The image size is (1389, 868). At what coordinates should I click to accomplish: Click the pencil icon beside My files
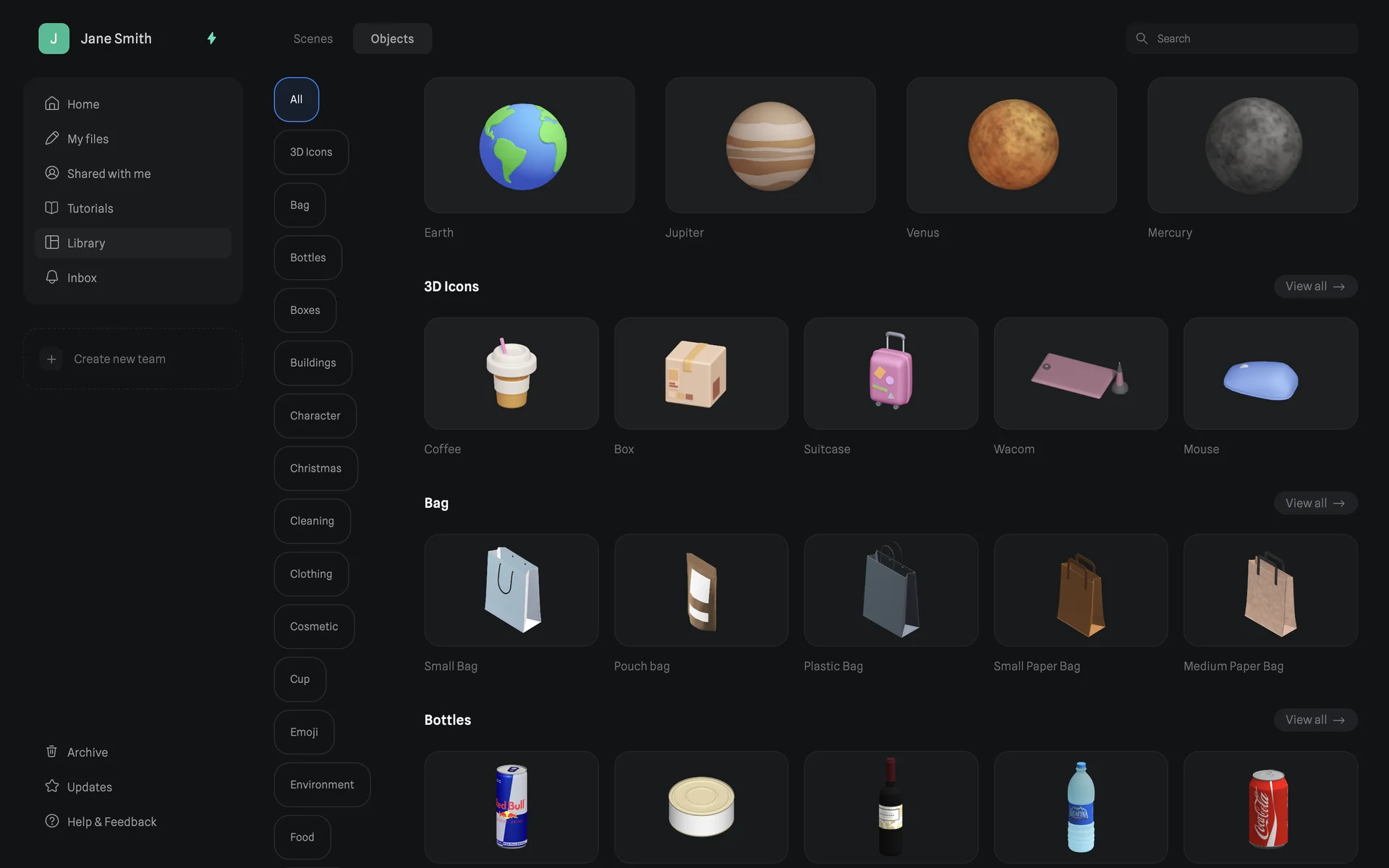51,138
